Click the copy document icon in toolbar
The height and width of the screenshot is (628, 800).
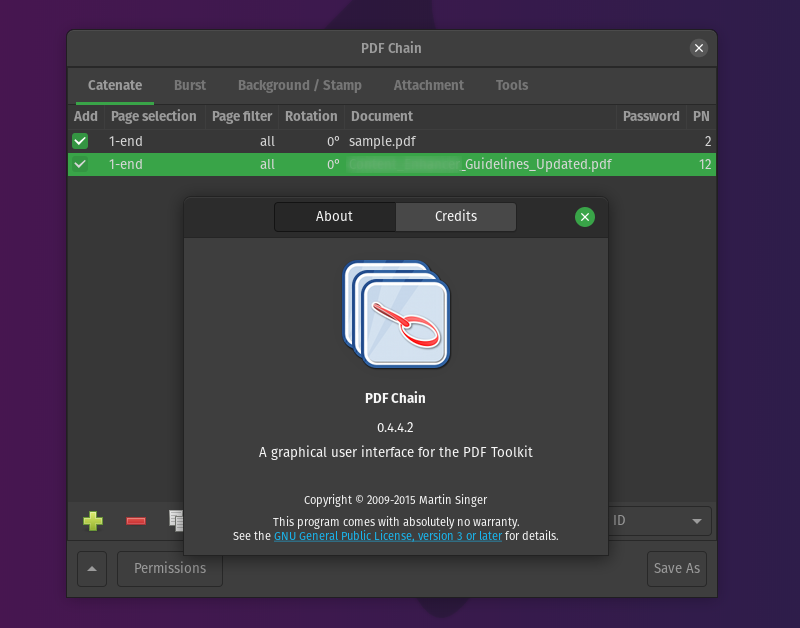click(176, 521)
